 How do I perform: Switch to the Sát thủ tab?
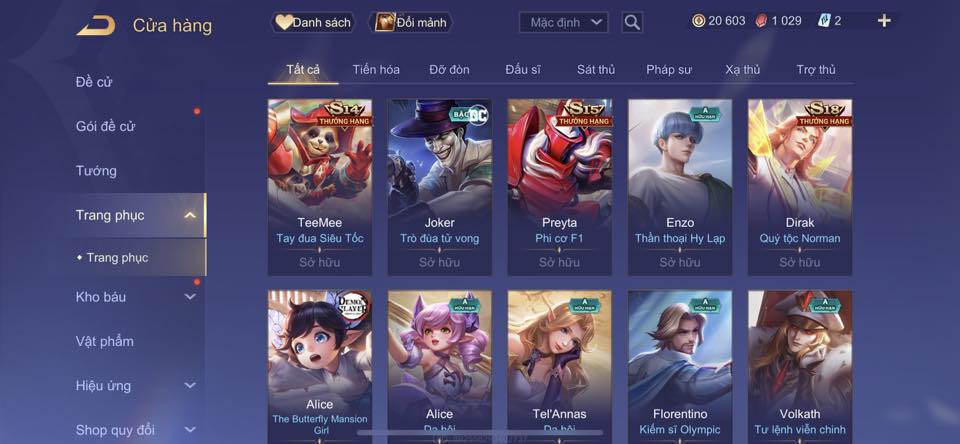tap(595, 70)
